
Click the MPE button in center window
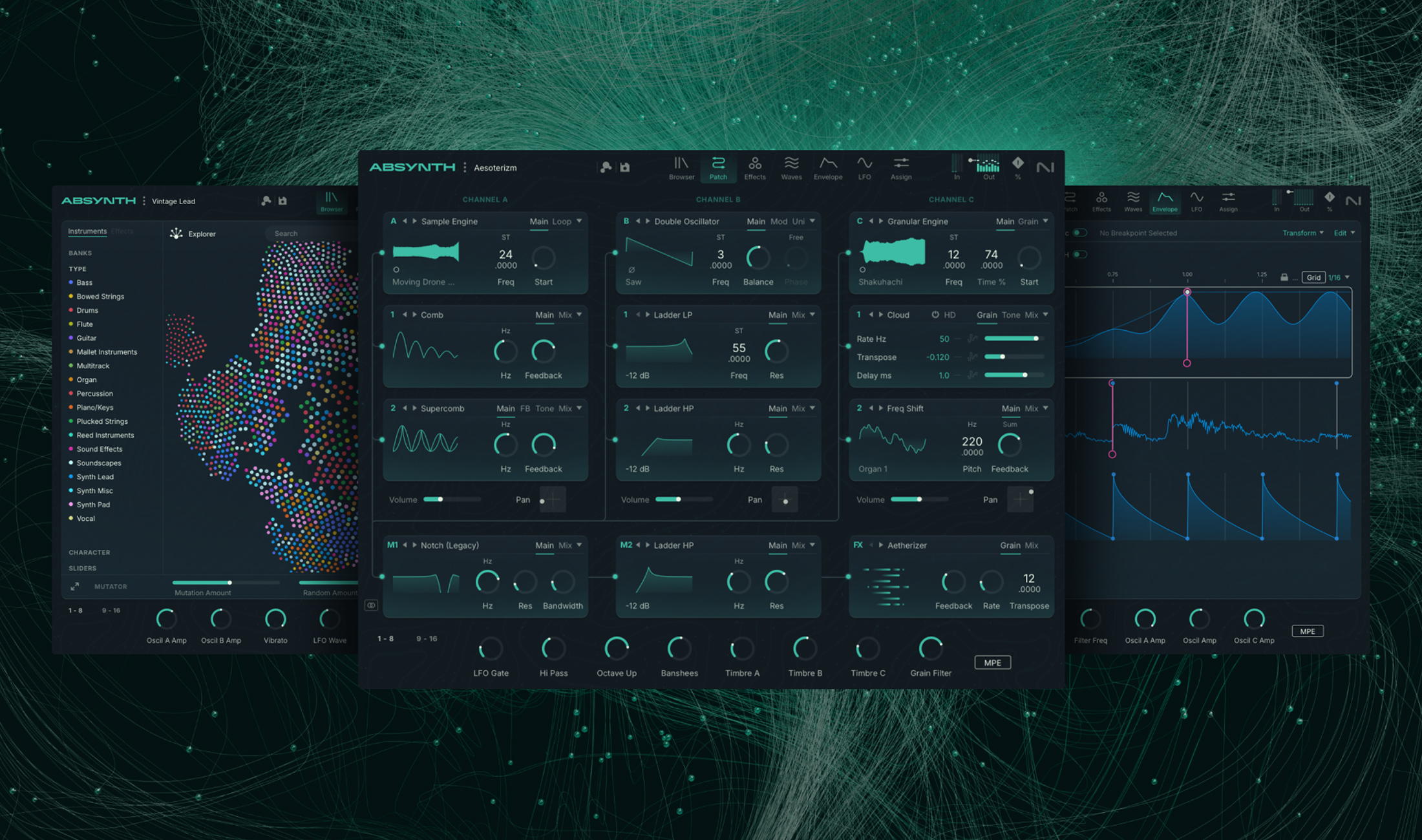coord(992,662)
